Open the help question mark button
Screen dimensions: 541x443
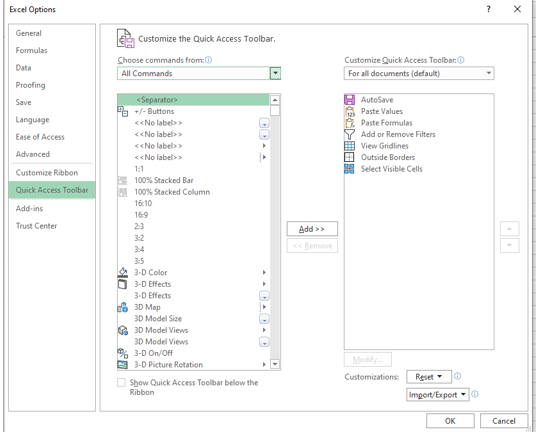click(x=489, y=9)
